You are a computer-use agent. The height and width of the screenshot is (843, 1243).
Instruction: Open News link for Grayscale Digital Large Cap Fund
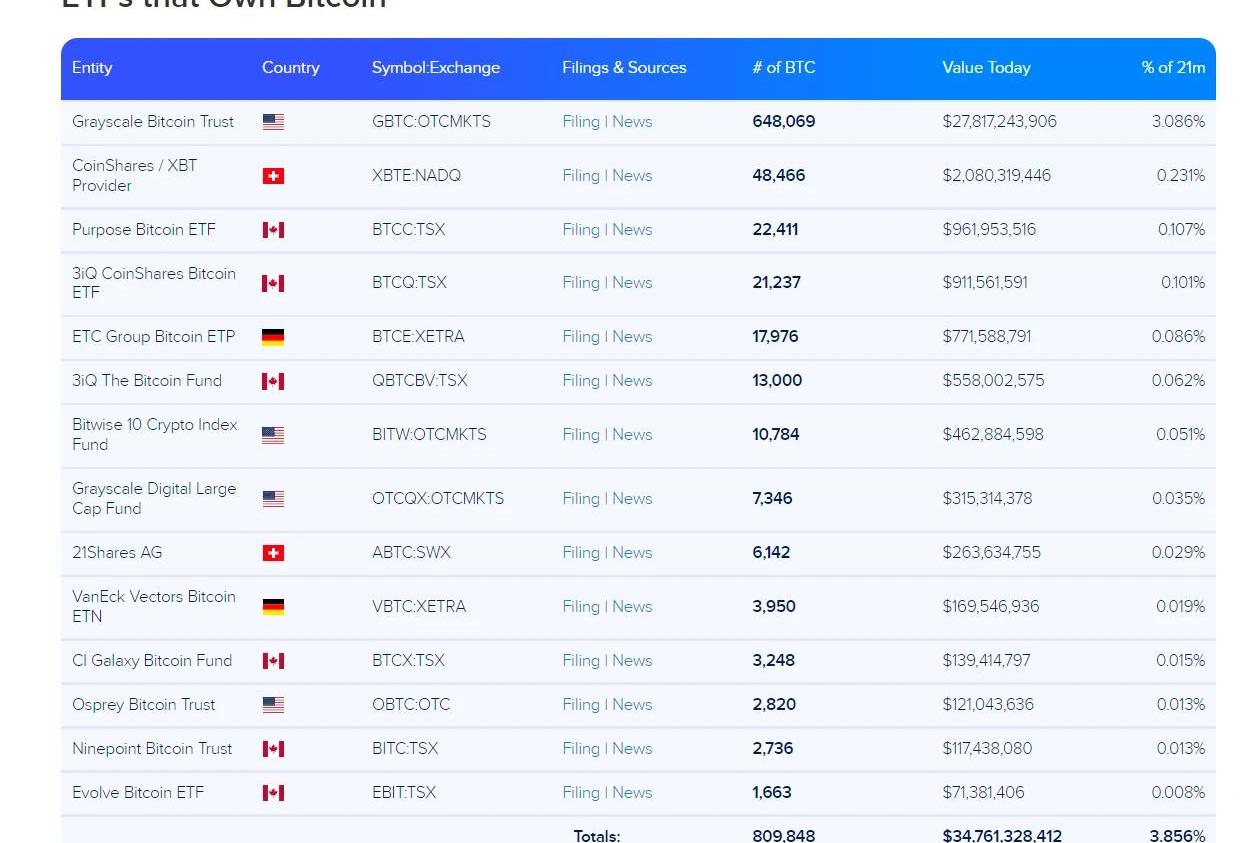632,499
